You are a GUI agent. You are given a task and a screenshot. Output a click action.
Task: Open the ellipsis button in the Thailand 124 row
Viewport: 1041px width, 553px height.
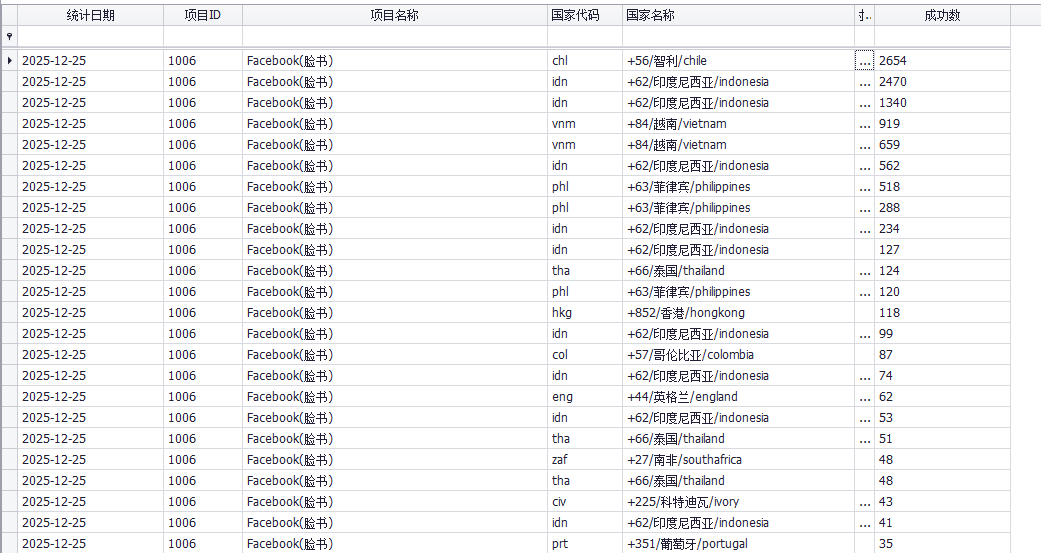(865, 271)
